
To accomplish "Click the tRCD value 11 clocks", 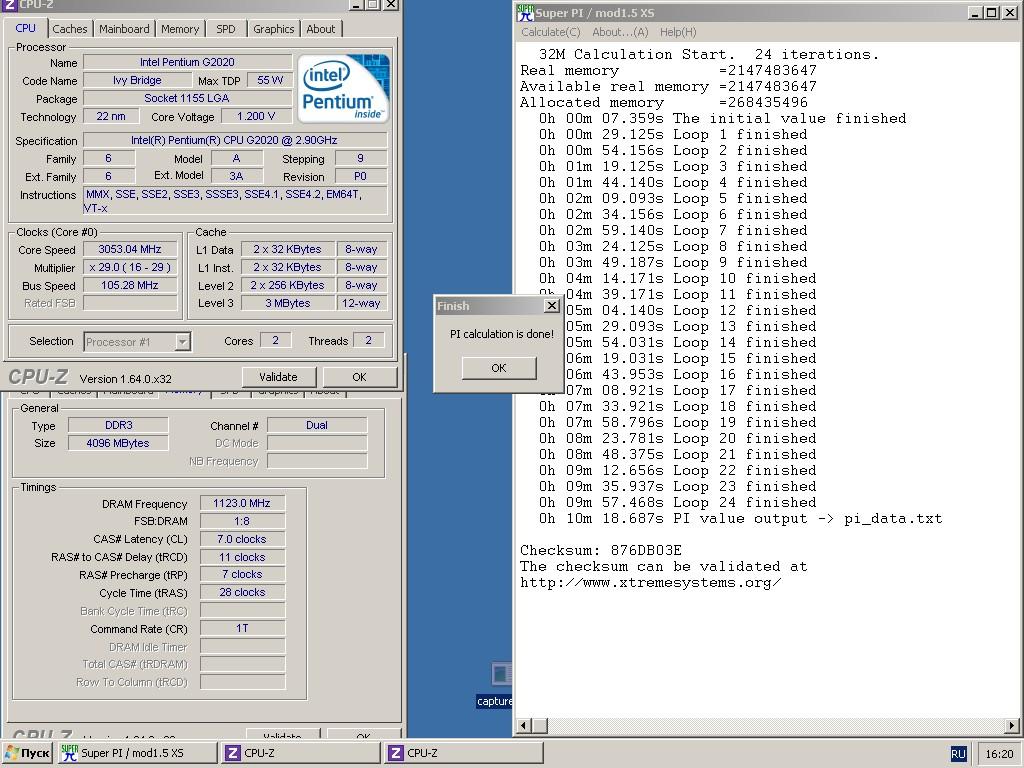I will pos(242,557).
